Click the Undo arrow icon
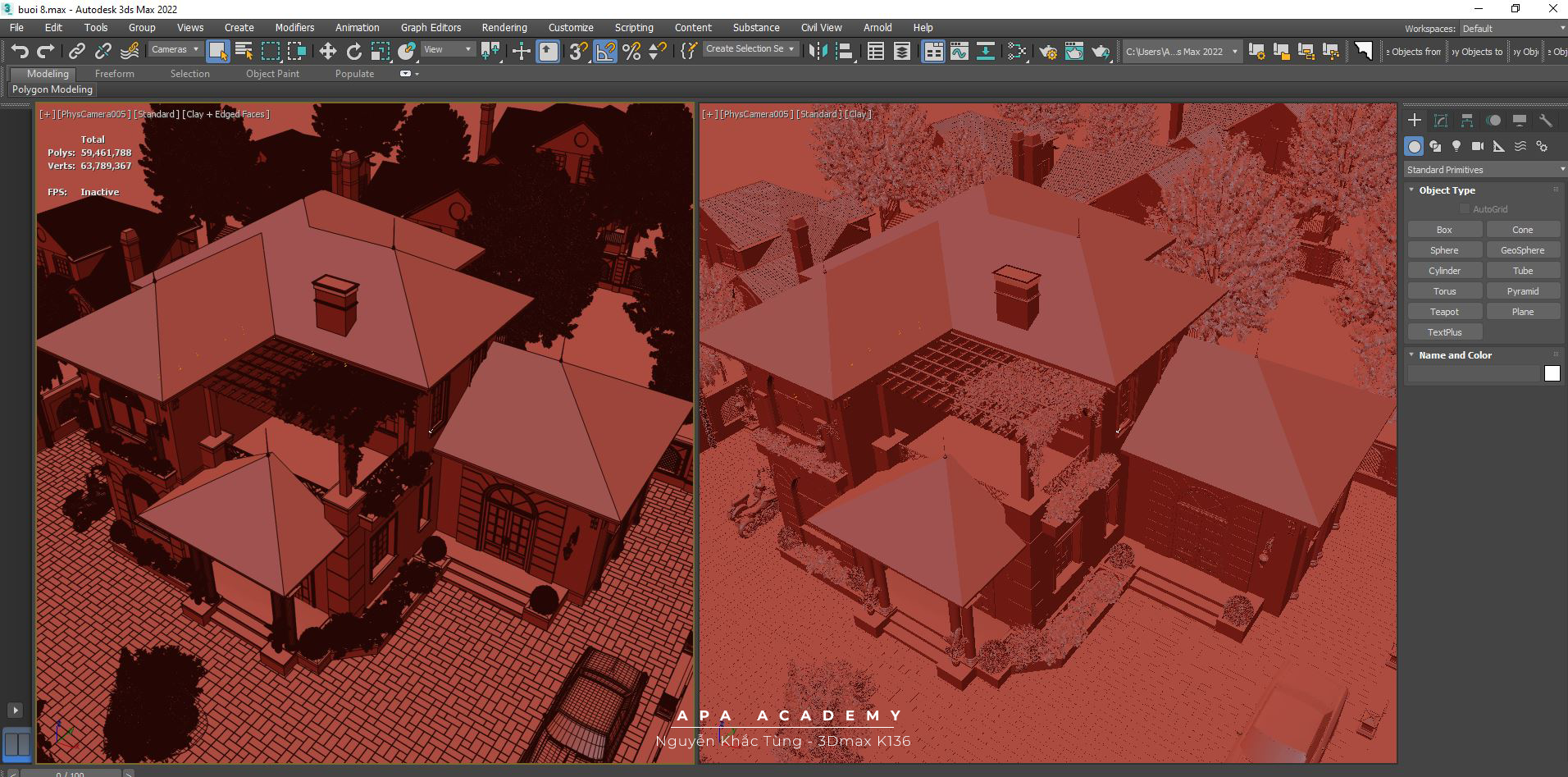This screenshot has height=777, width=1568. tap(20, 52)
